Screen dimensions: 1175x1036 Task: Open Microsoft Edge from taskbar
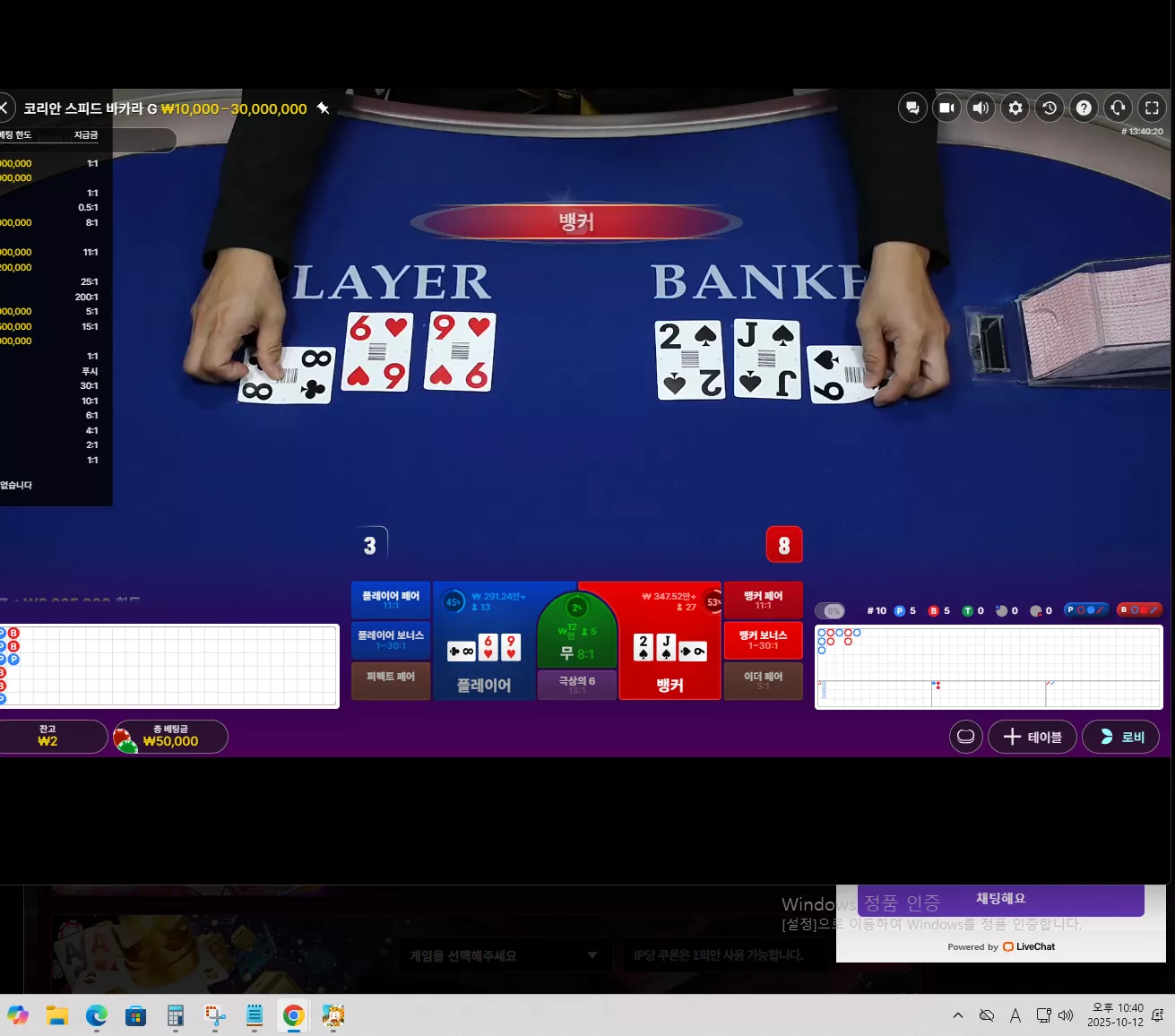[x=97, y=1015]
